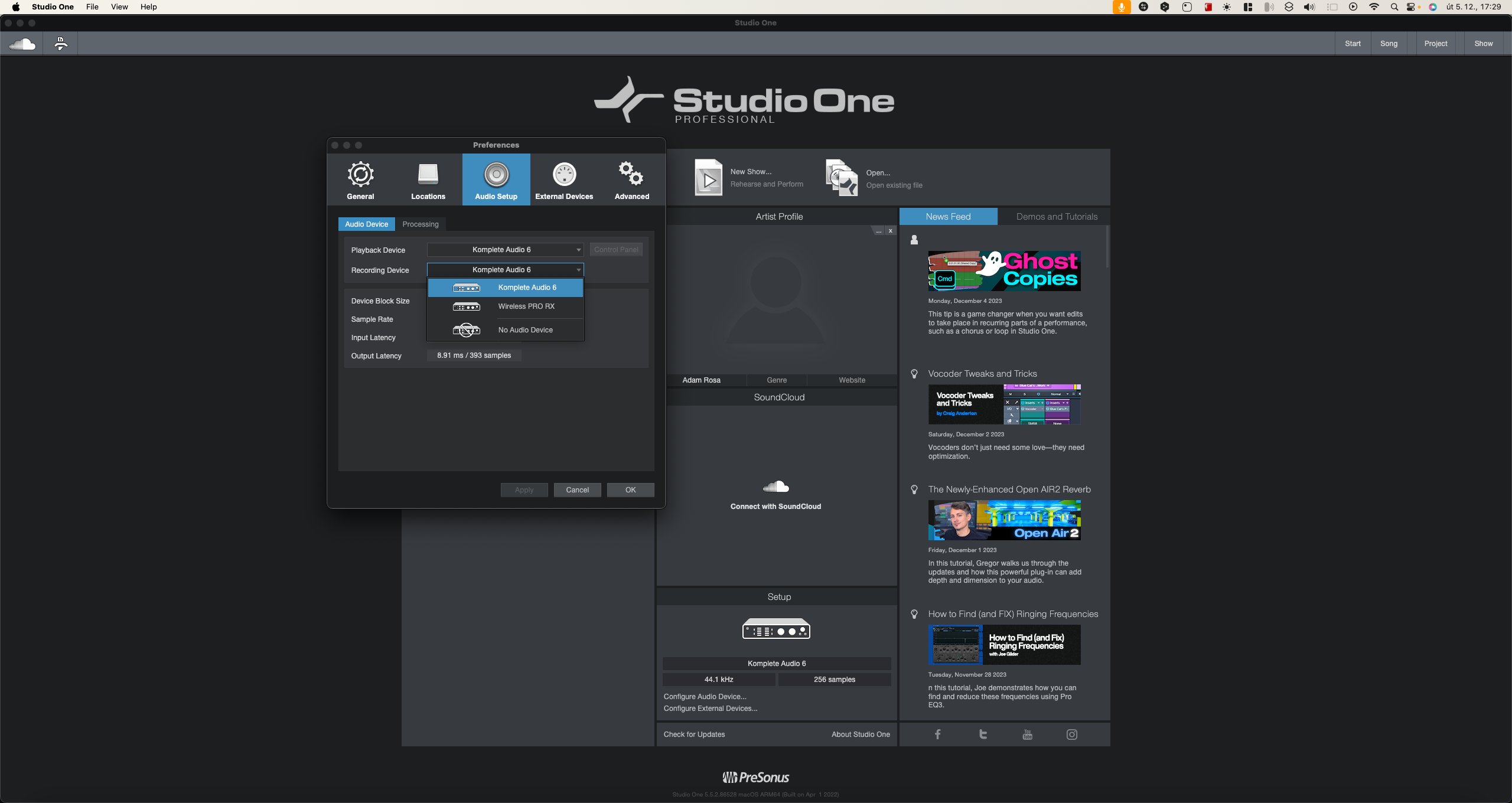Expand the Playback Device dropdown
The width and height of the screenshot is (1512, 803).
505,250
